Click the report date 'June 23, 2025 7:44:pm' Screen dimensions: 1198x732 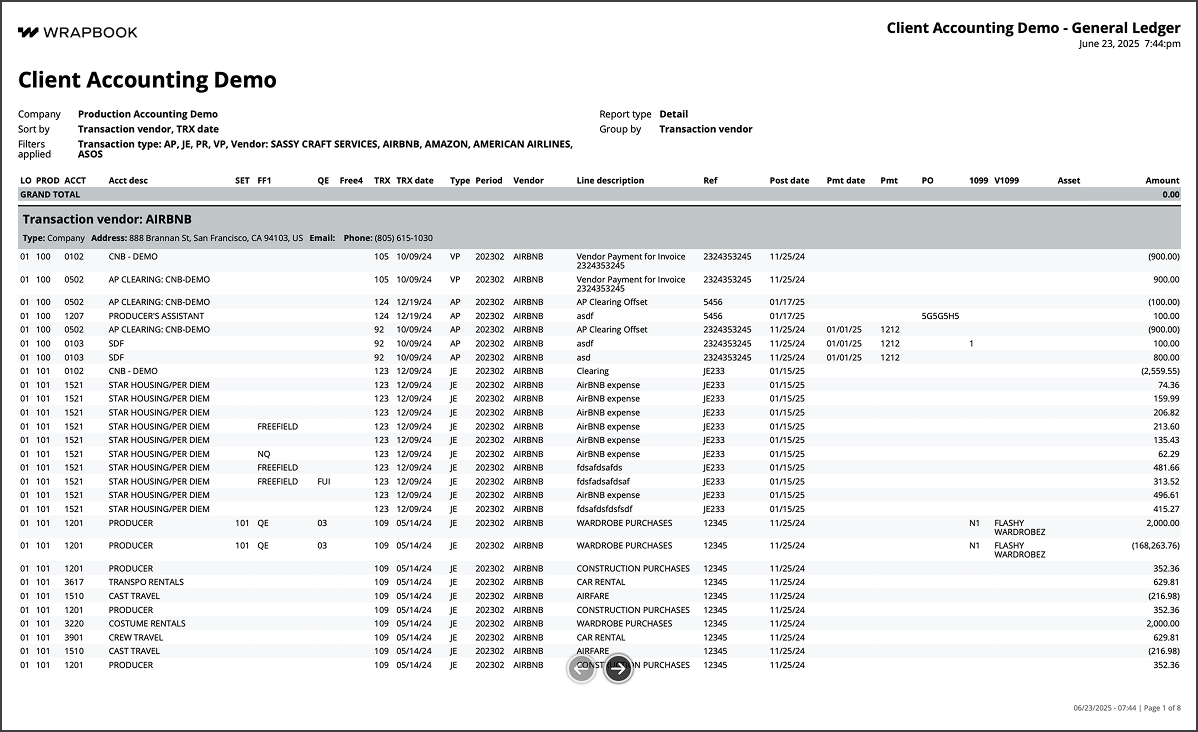click(1129, 44)
